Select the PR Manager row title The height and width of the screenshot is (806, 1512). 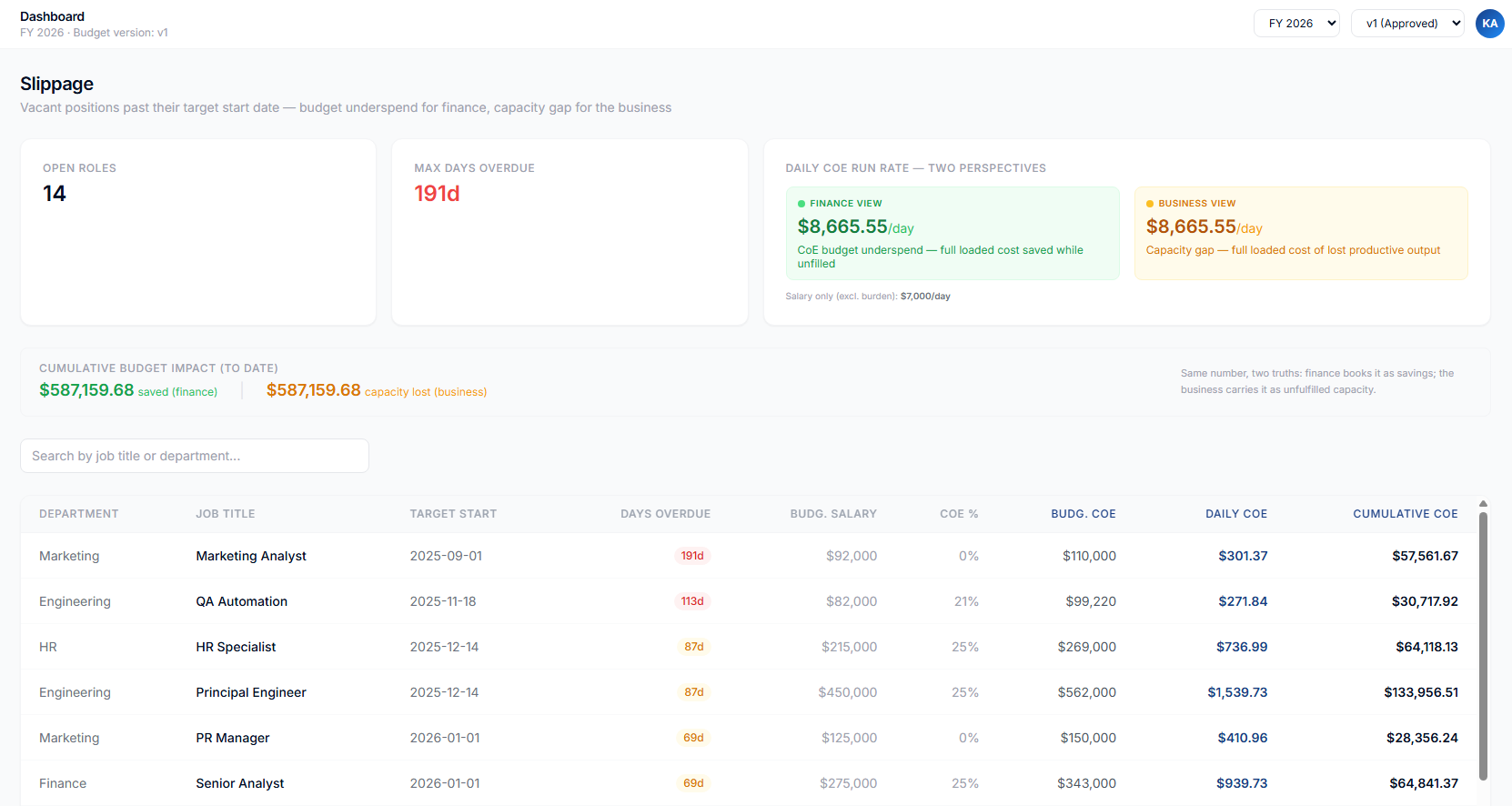tap(233, 738)
